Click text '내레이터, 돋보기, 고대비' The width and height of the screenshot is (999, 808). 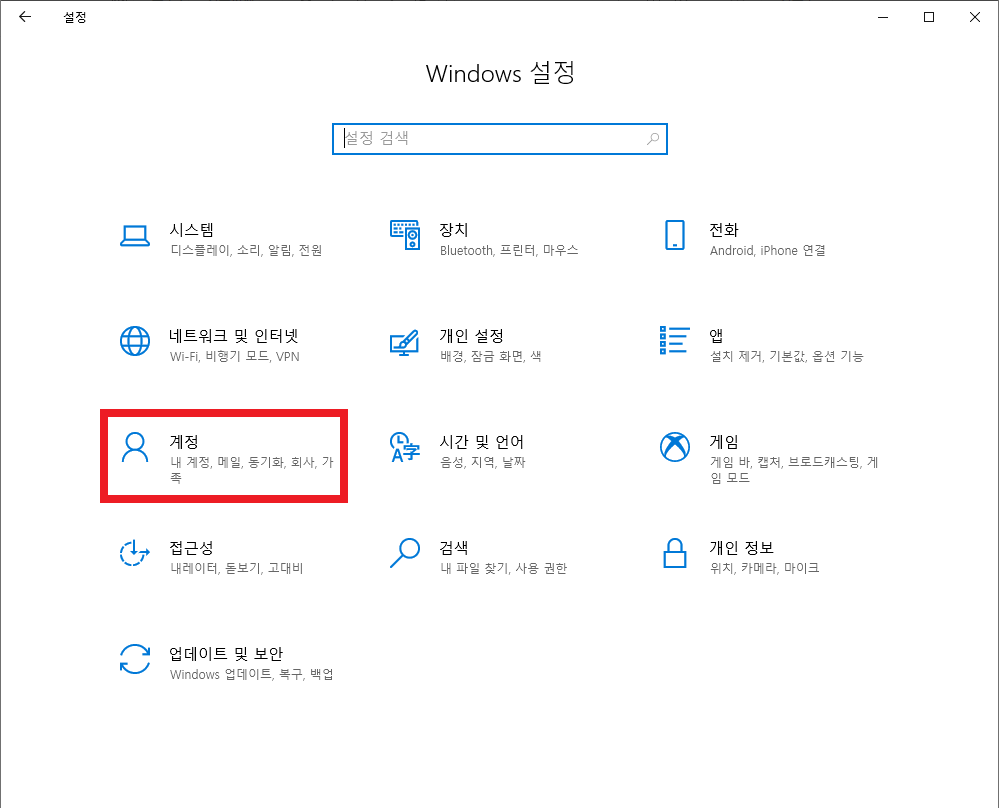(236, 567)
